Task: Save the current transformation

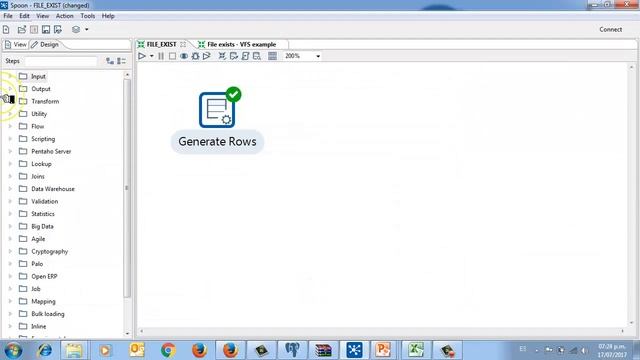Action: 46,29
